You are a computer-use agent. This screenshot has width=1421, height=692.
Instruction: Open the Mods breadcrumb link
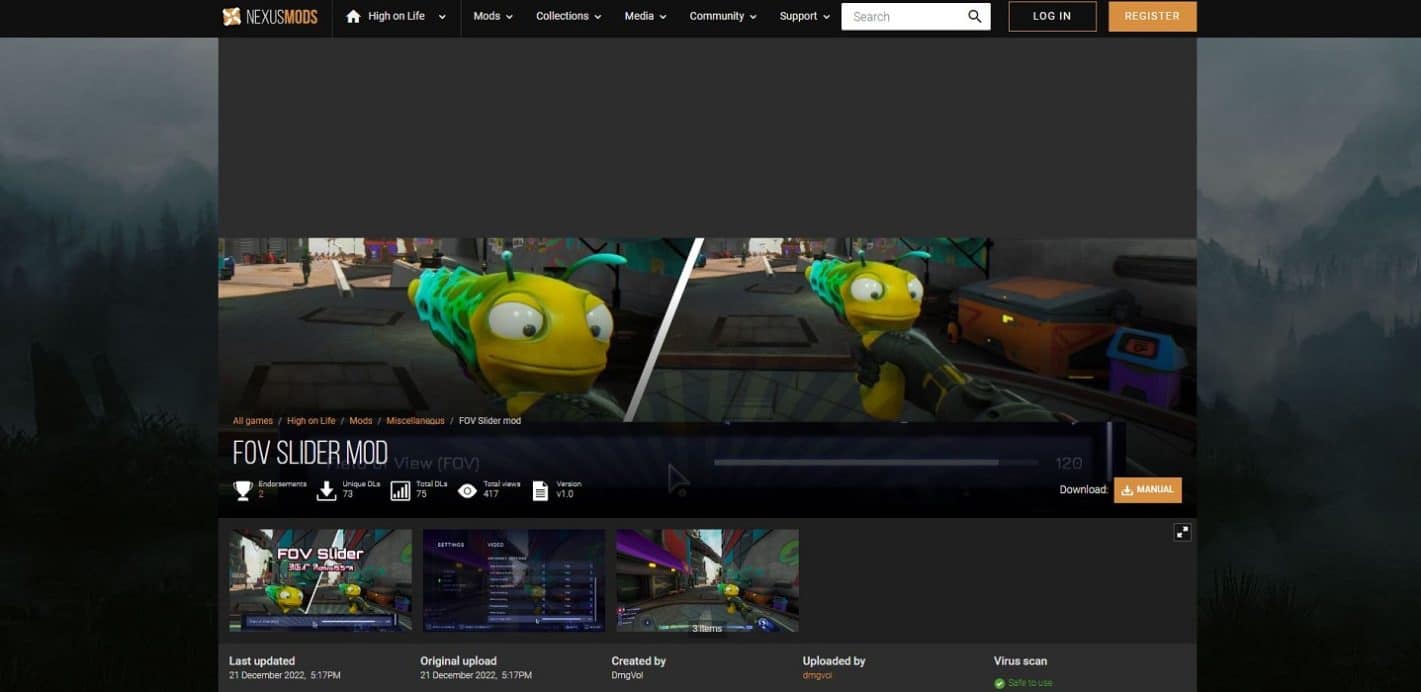pos(361,421)
